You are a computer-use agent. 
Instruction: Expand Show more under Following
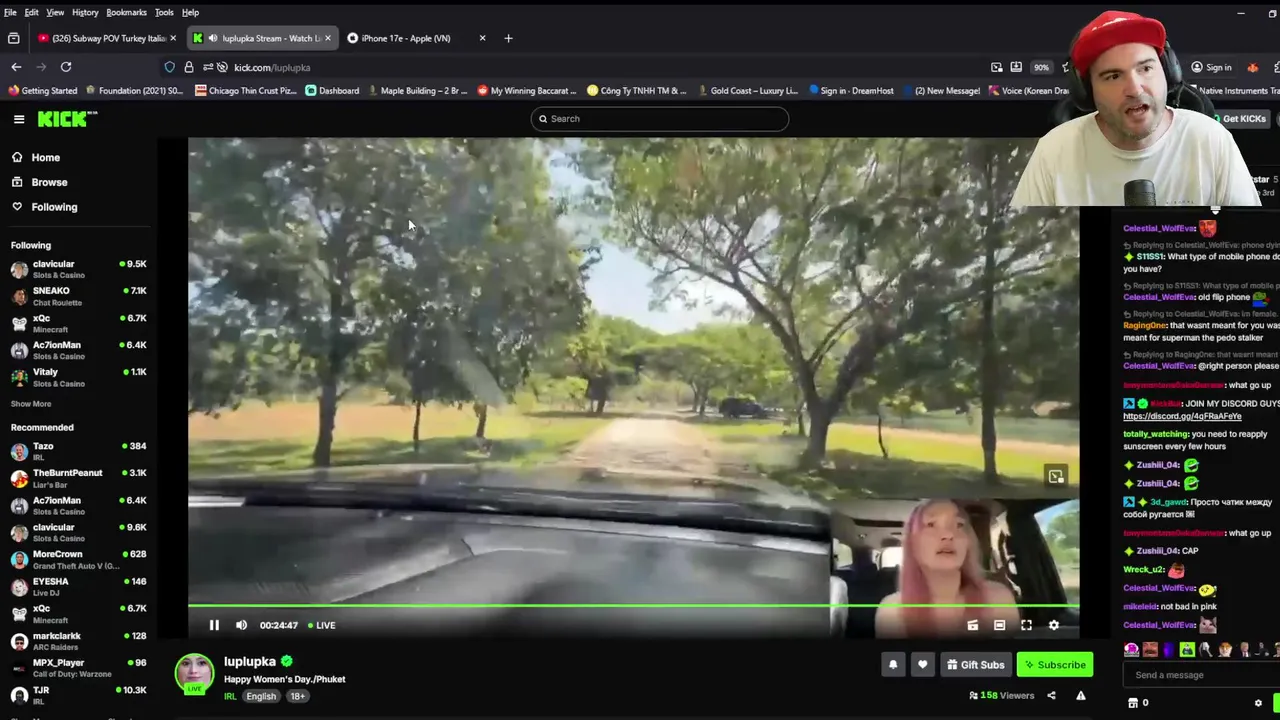pyautogui.click(x=31, y=404)
